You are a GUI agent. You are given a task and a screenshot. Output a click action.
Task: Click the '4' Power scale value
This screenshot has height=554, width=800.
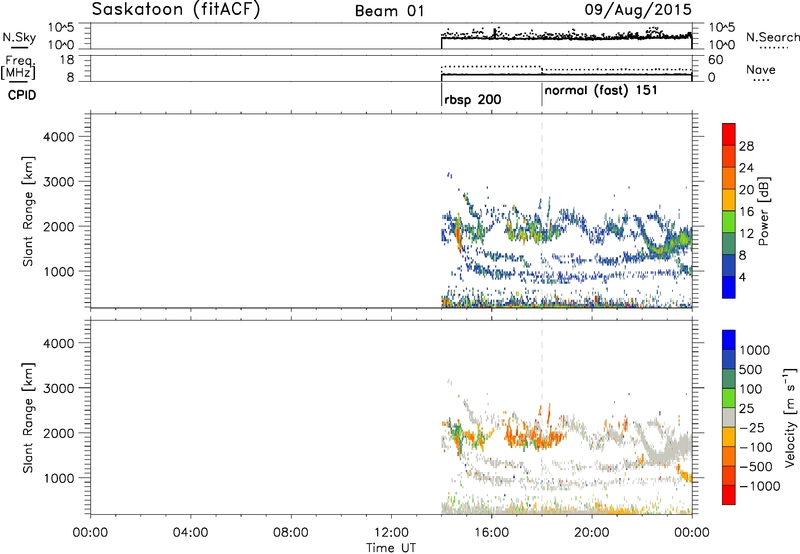tap(743, 277)
